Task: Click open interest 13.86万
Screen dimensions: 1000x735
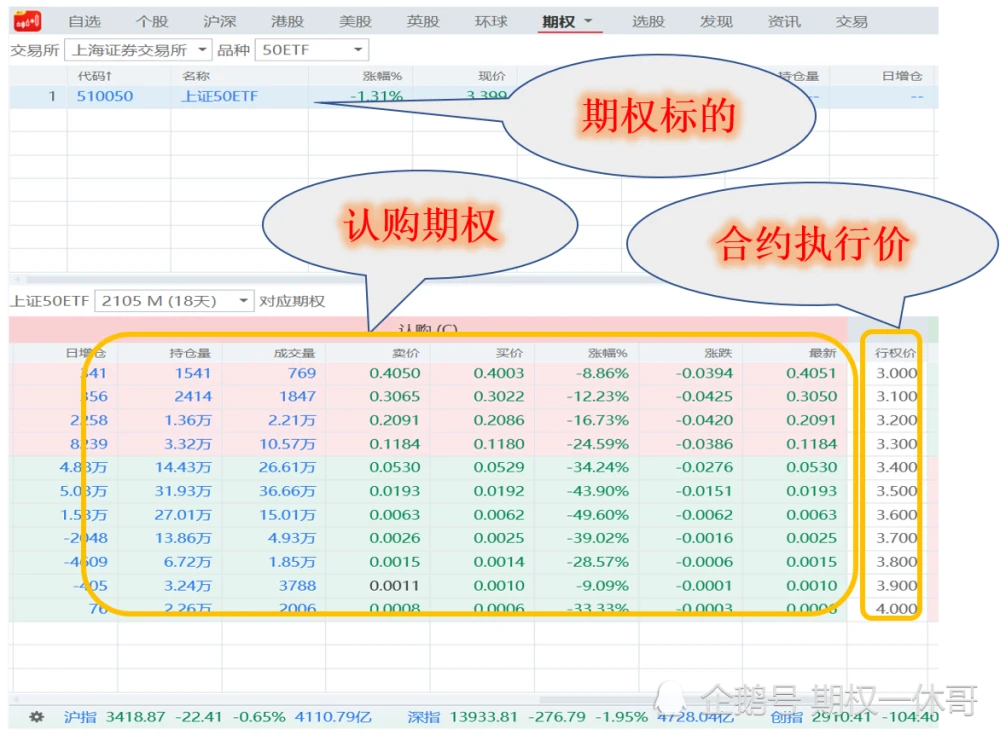Action: (183, 538)
